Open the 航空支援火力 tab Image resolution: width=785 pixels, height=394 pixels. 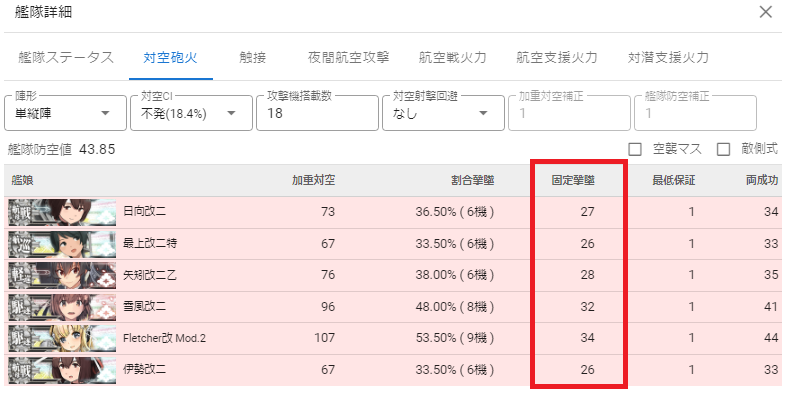tap(557, 58)
